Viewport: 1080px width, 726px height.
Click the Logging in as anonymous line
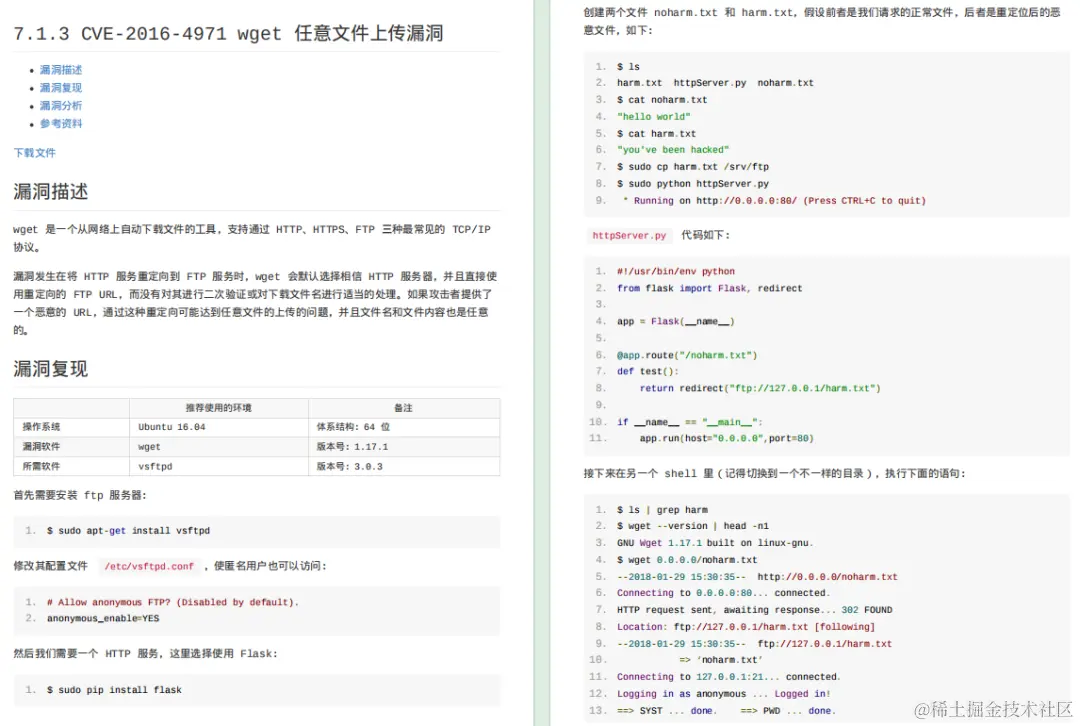[x=723, y=694]
